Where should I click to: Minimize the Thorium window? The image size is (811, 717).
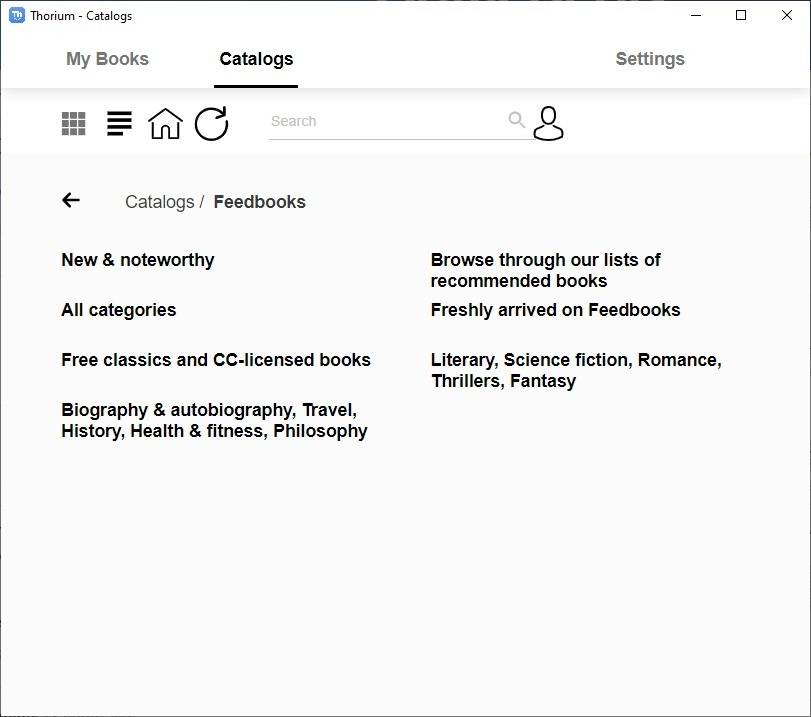click(x=696, y=16)
